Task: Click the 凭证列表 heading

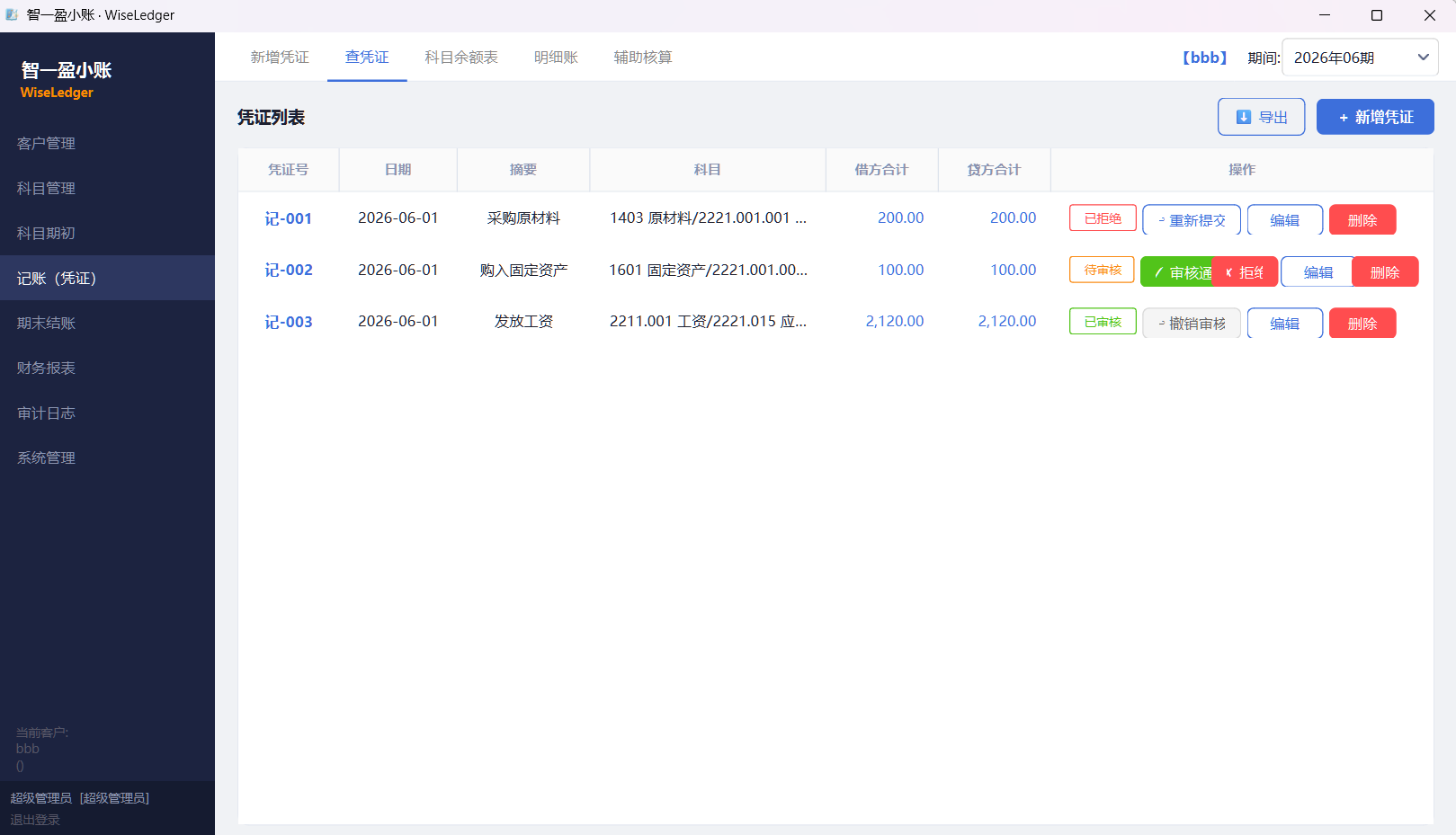Action: (271, 117)
